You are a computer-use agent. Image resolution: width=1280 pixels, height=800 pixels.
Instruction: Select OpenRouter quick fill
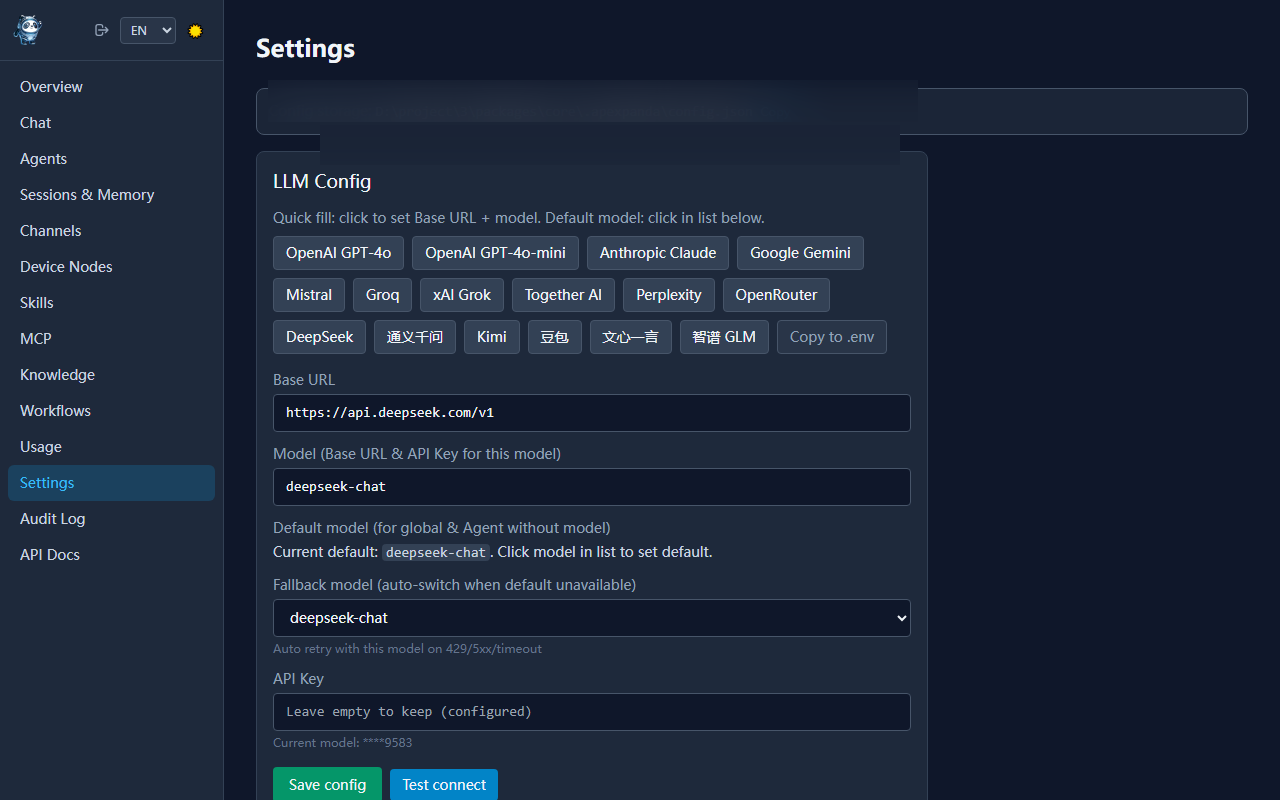pyautogui.click(x=776, y=295)
